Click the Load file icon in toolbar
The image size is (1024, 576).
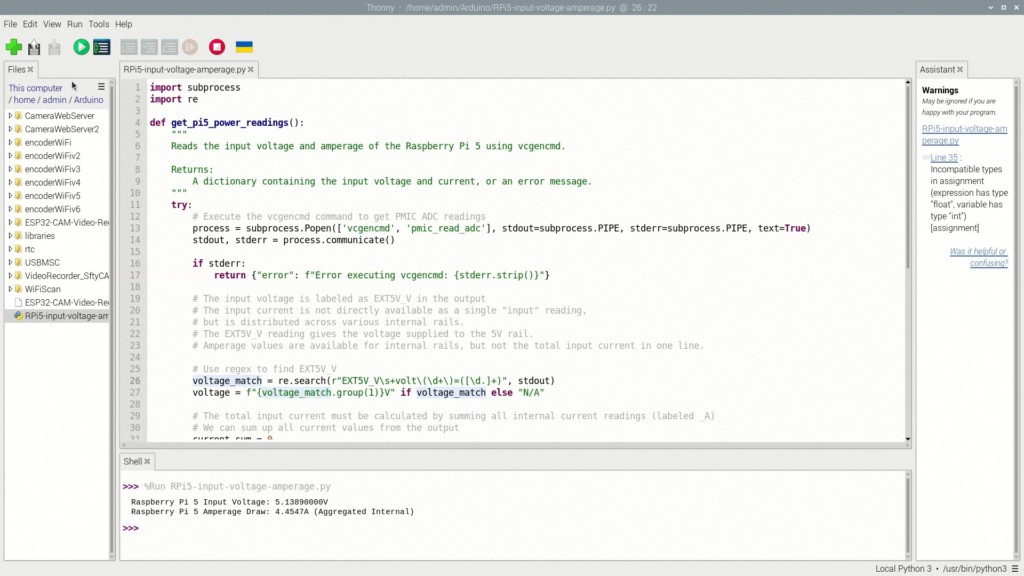(x=34, y=47)
